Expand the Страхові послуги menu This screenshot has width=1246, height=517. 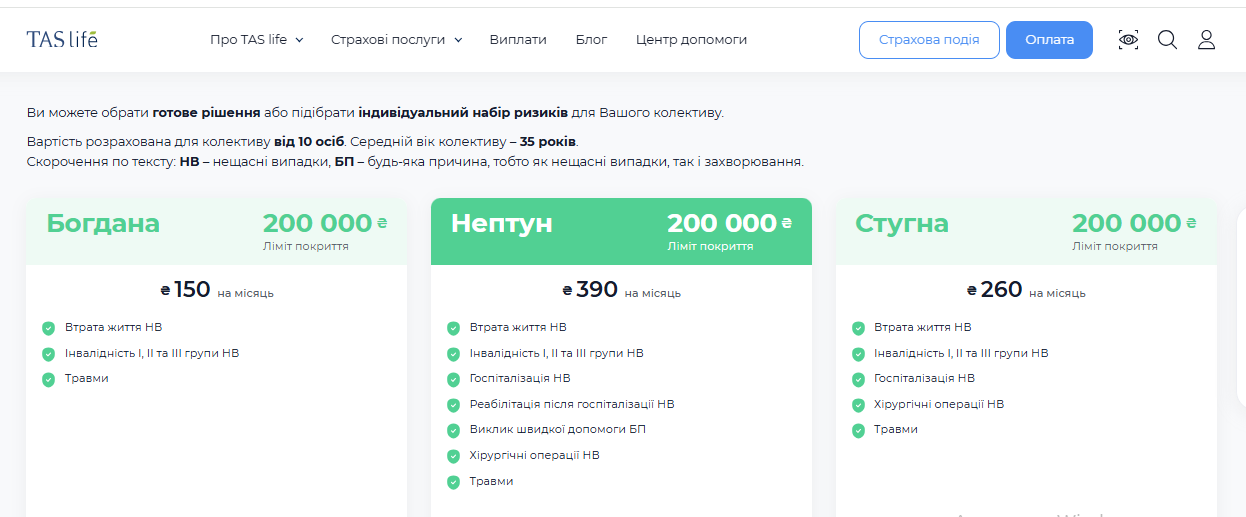click(397, 40)
